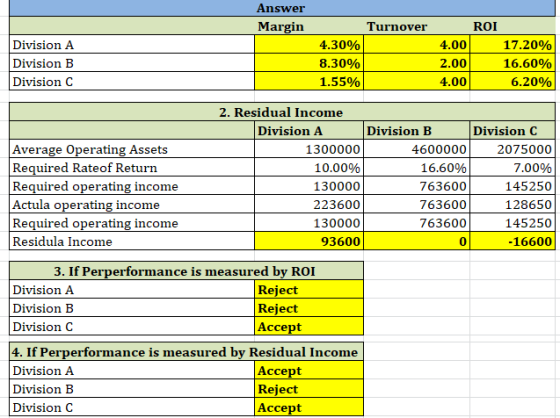Select the '2. Residual Income' header
Image resolution: width=560 pixels, height=418 pixels.
(x=282, y=112)
